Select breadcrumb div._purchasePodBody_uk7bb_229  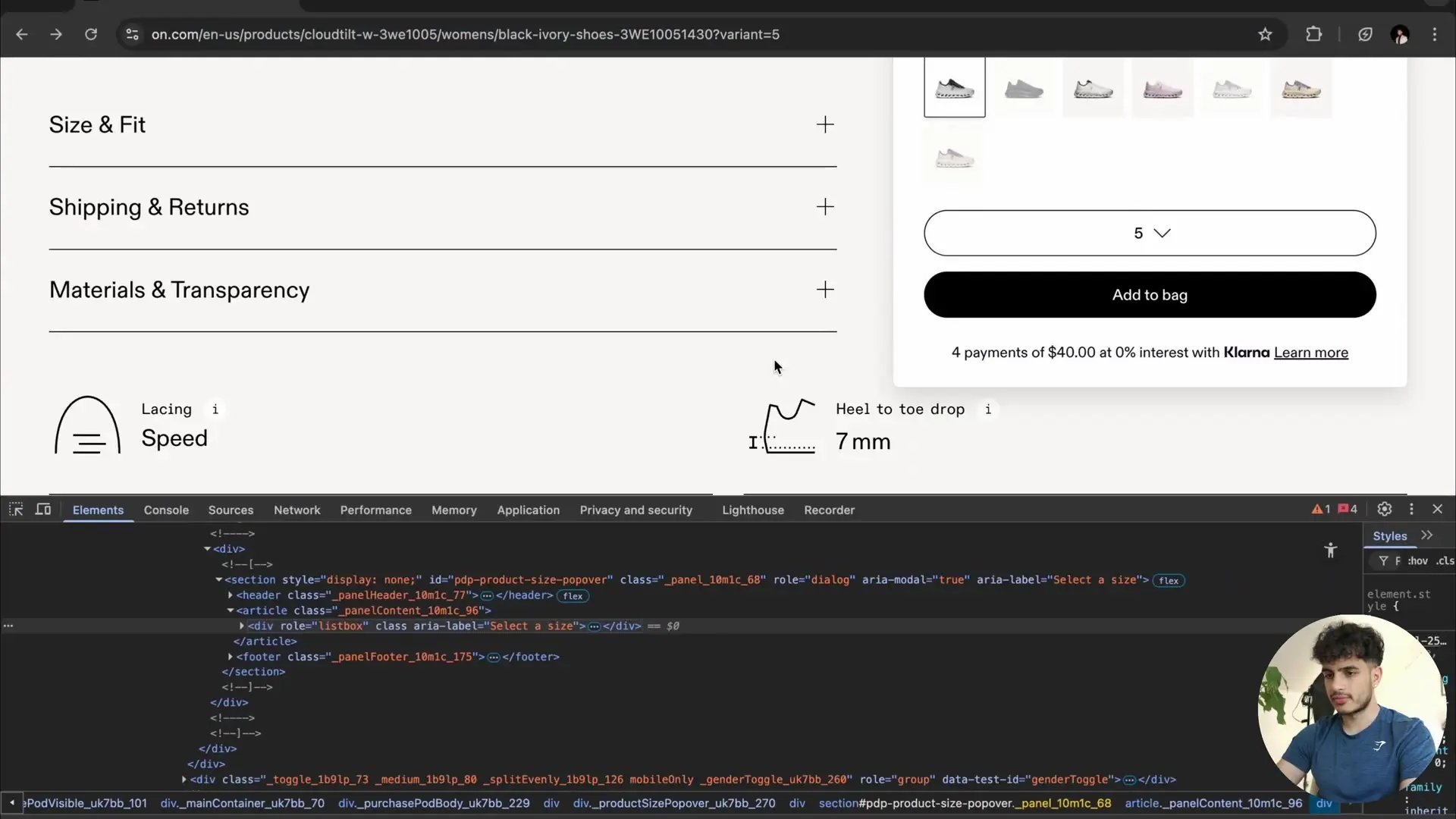(434, 803)
